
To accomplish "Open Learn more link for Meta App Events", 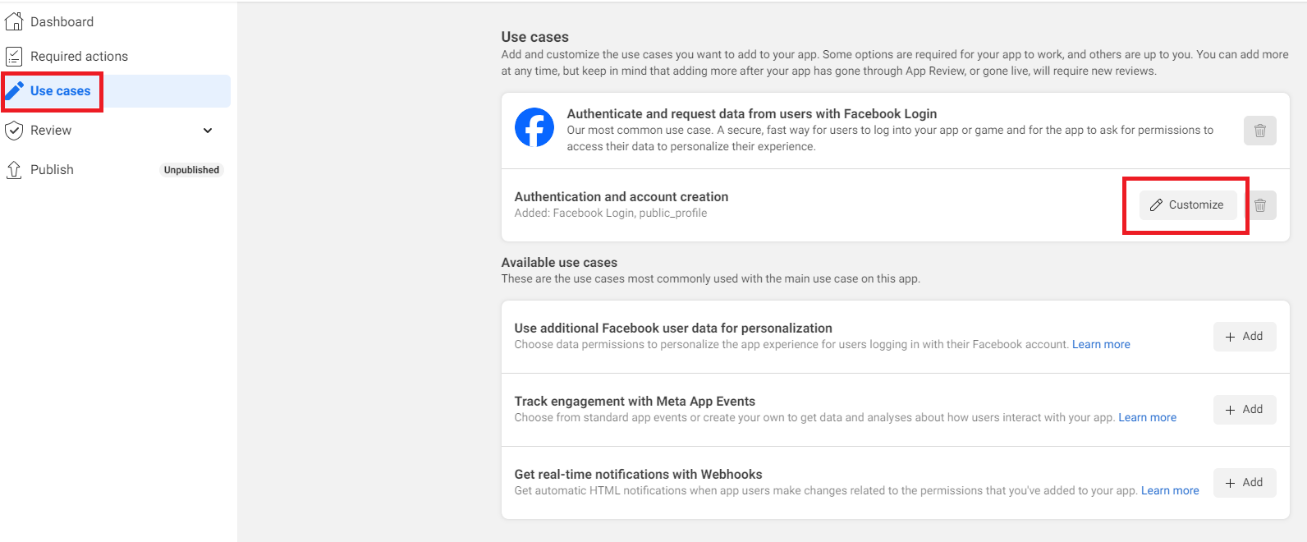I will (1147, 417).
